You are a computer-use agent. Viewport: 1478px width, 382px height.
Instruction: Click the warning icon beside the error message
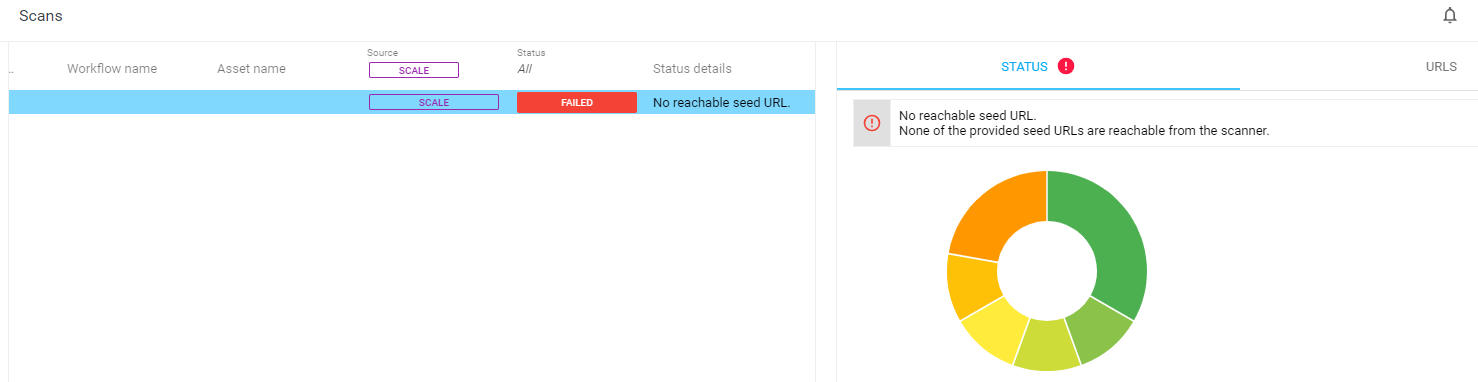coord(872,123)
